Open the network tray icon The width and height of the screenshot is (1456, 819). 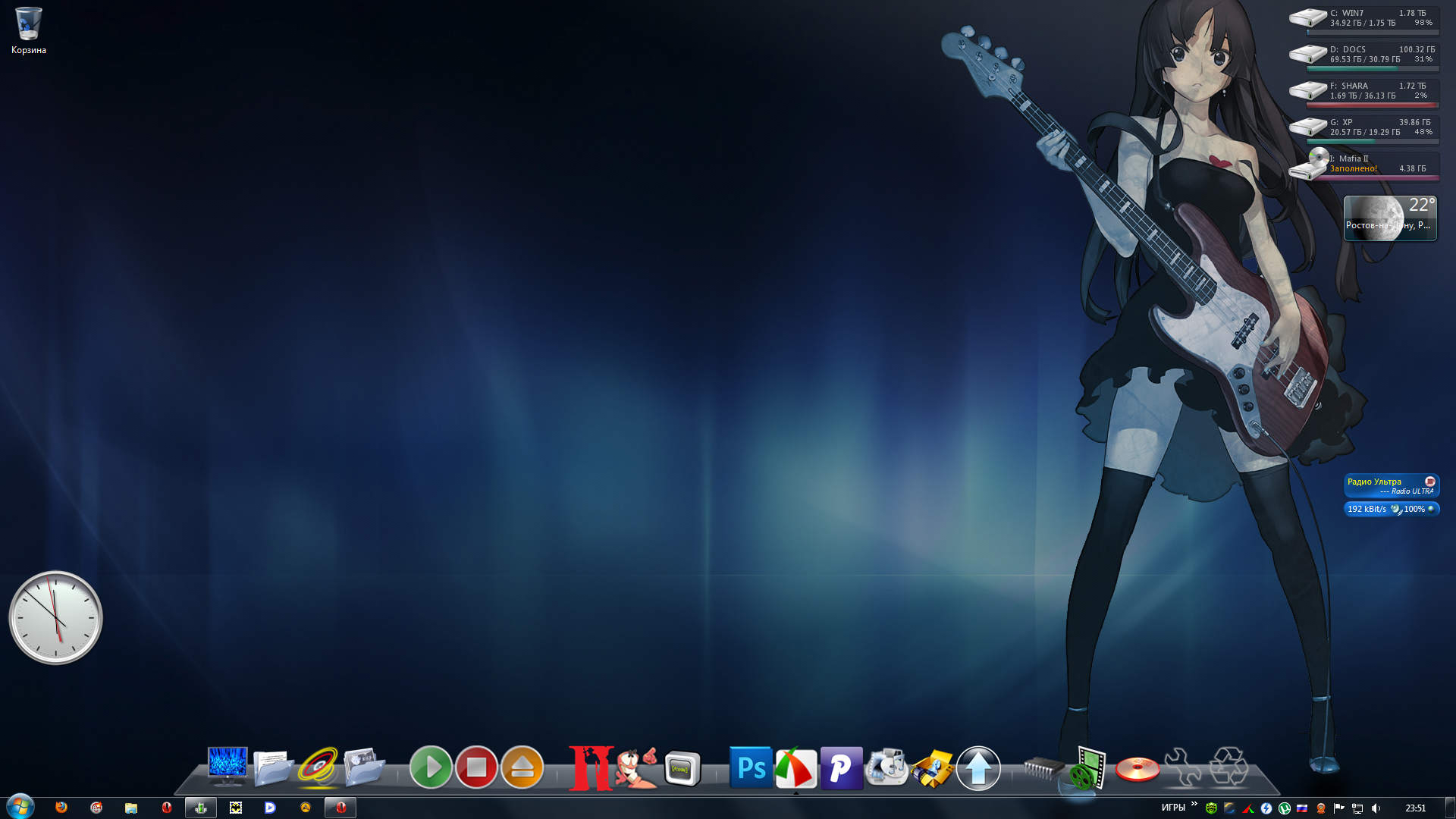pyautogui.click(x=1357, y=808)
